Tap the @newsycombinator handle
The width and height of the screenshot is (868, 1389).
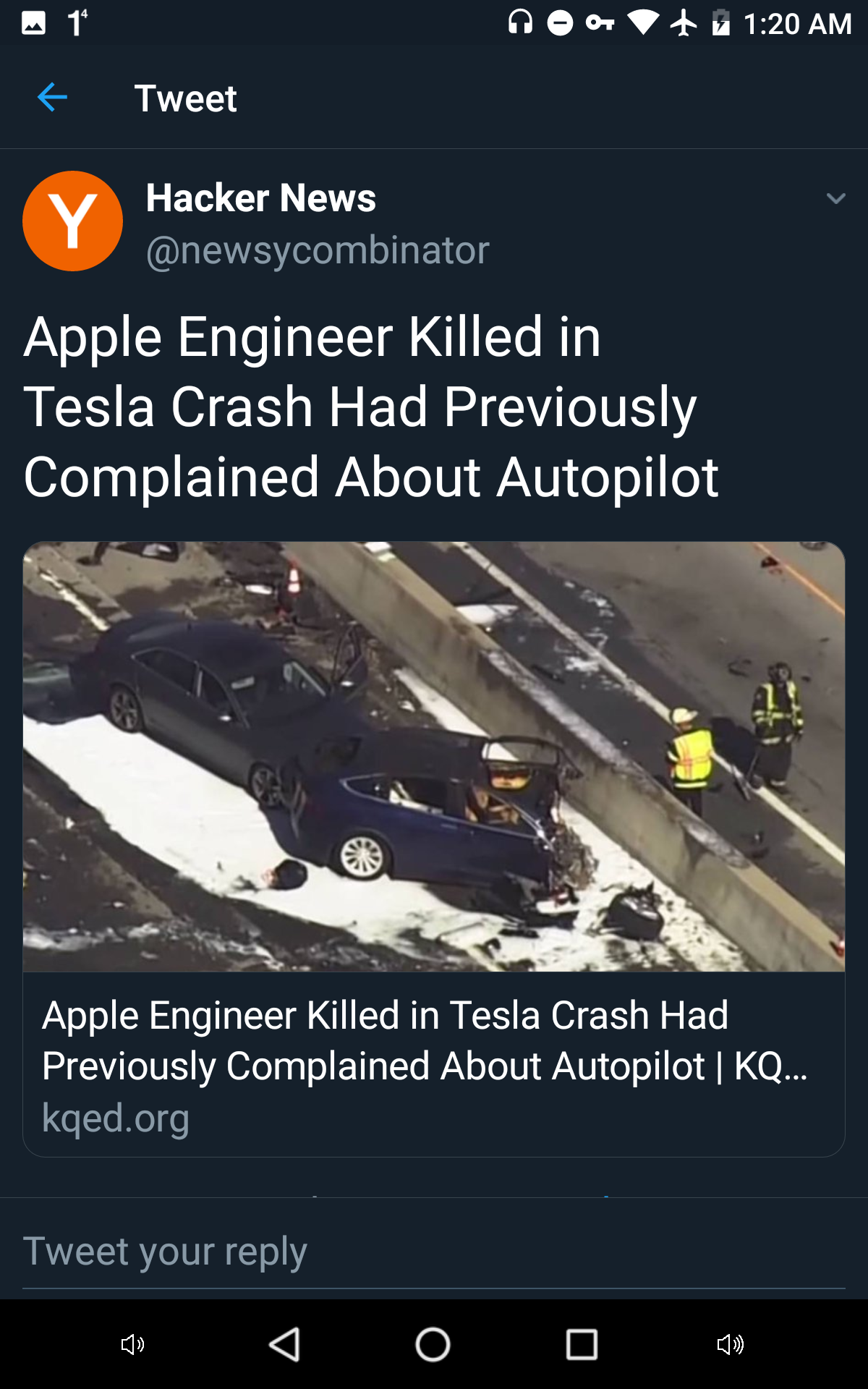pyautogui.click(x=318, y=250)
